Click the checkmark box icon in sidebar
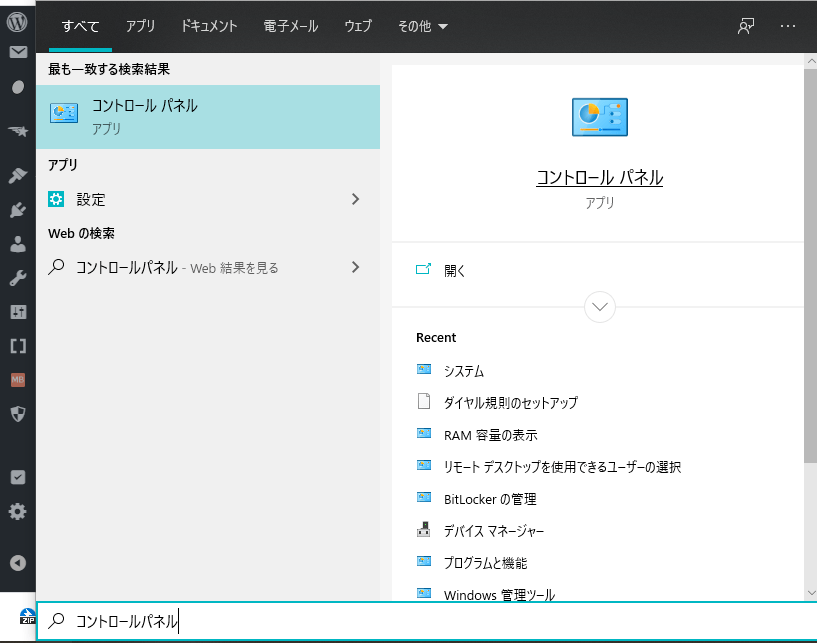817x643 pixels. (18, 477)
